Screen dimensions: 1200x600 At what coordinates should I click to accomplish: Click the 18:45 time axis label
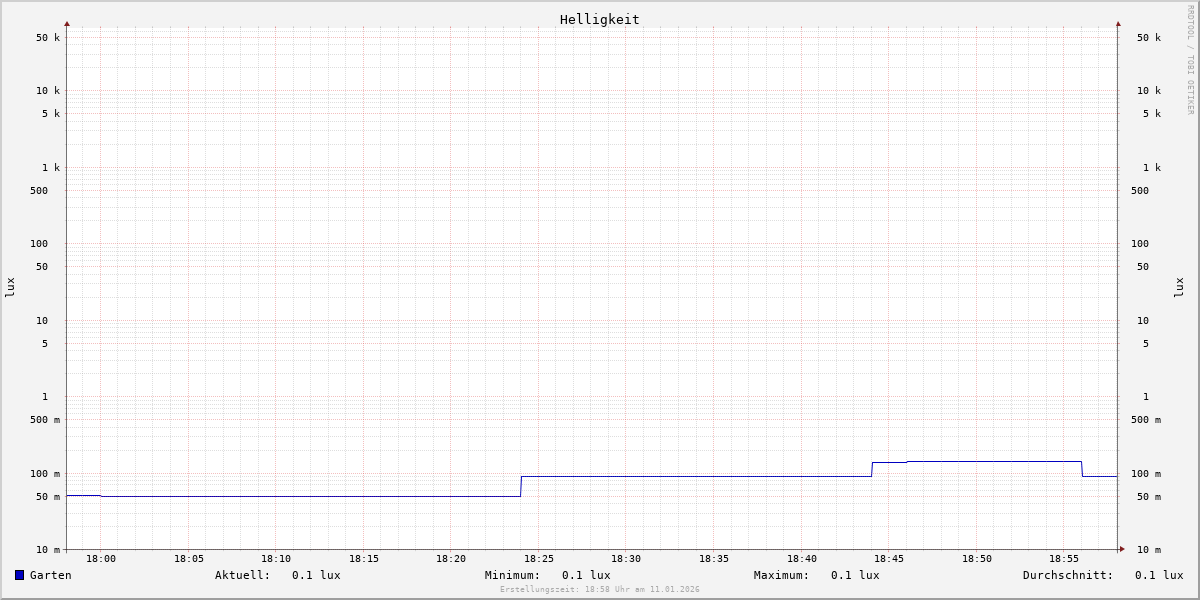(889, 559)
